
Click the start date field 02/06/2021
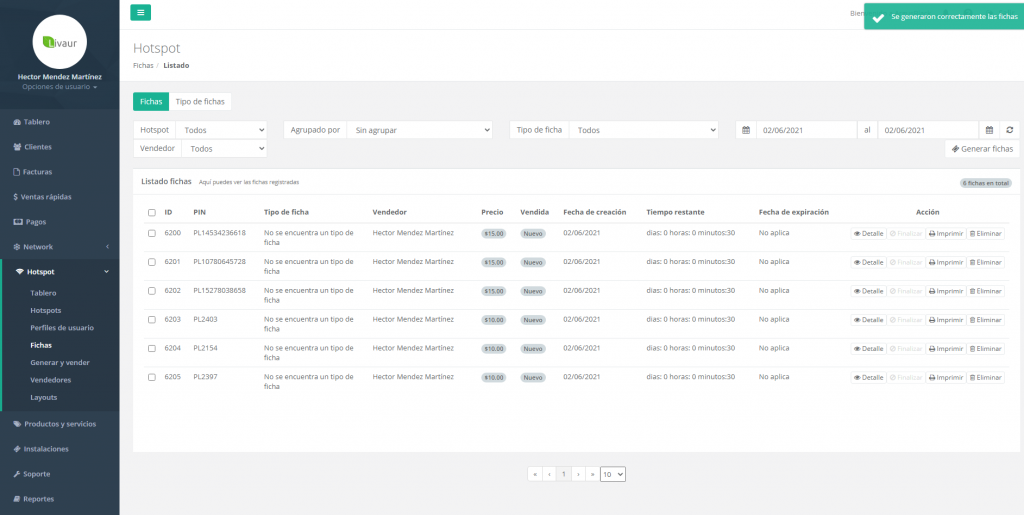(807, 130)
